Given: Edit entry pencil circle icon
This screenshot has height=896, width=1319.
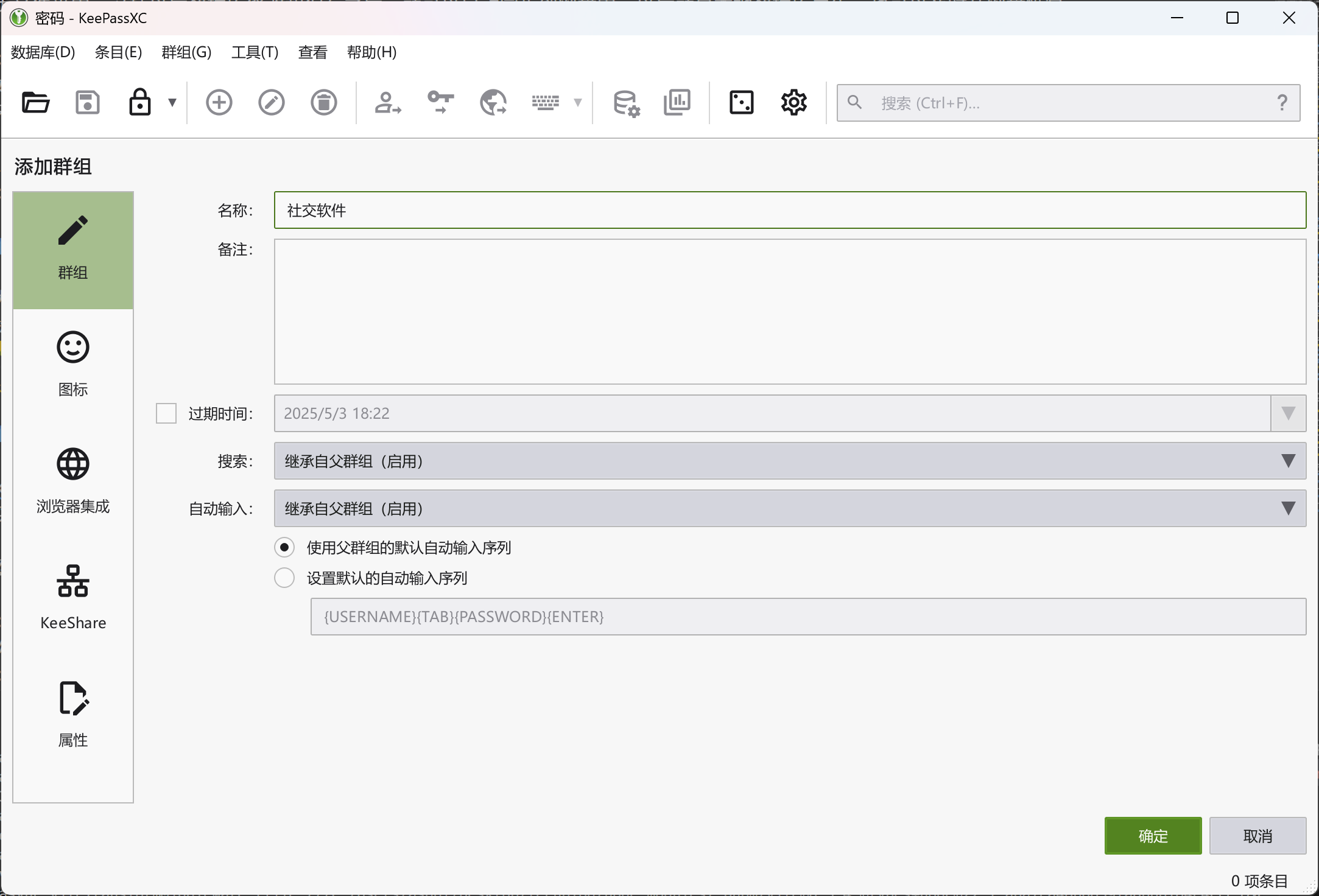Looking at the screenshot, I should [272, 102].
